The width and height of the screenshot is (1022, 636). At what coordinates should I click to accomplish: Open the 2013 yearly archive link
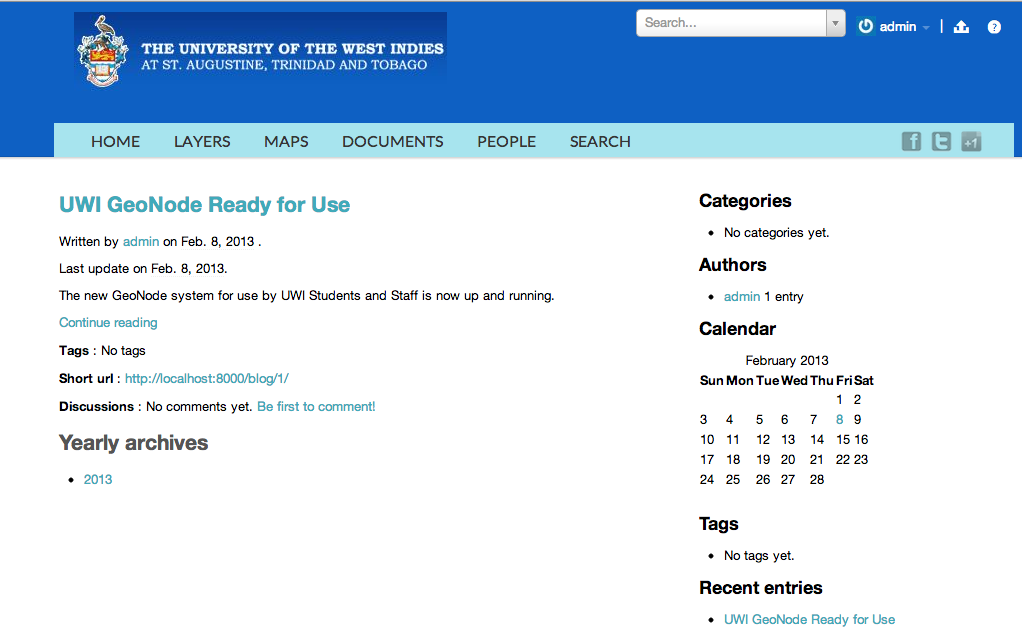pyautogui.click(x=98, y=480)
